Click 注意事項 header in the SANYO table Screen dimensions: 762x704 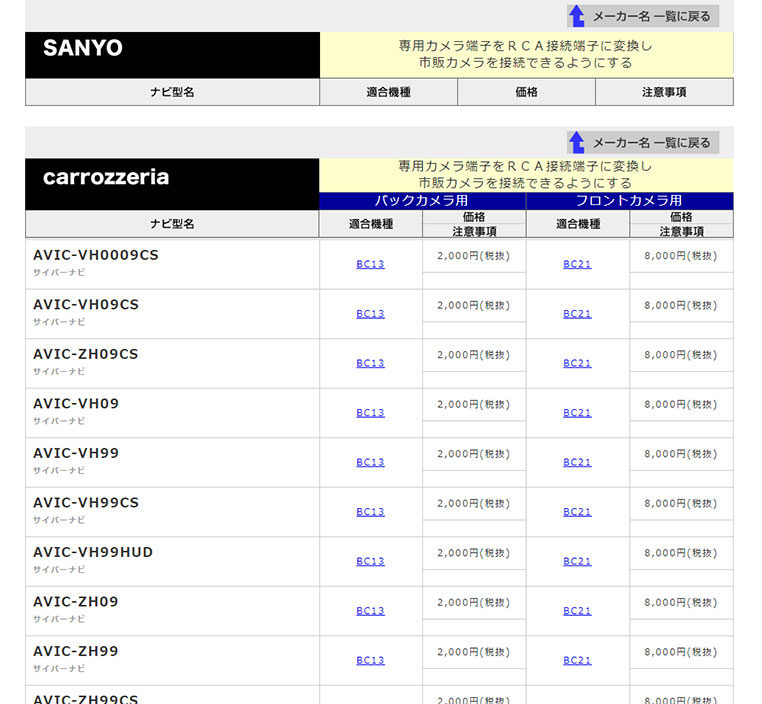coord(664,92)
